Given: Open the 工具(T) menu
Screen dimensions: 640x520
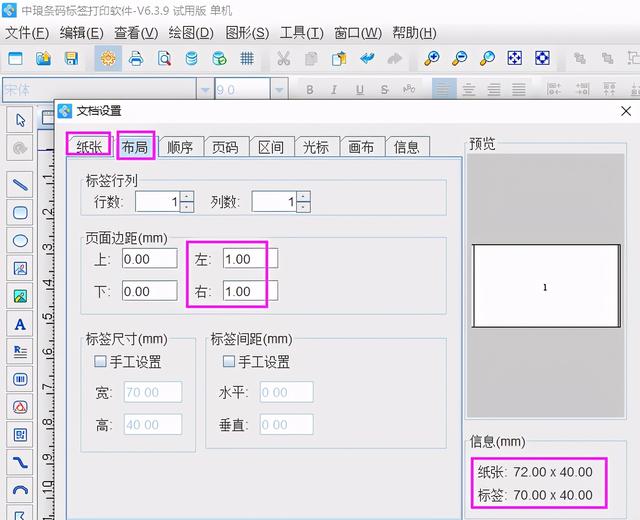Looking at the screenshot, I should 302,33.
